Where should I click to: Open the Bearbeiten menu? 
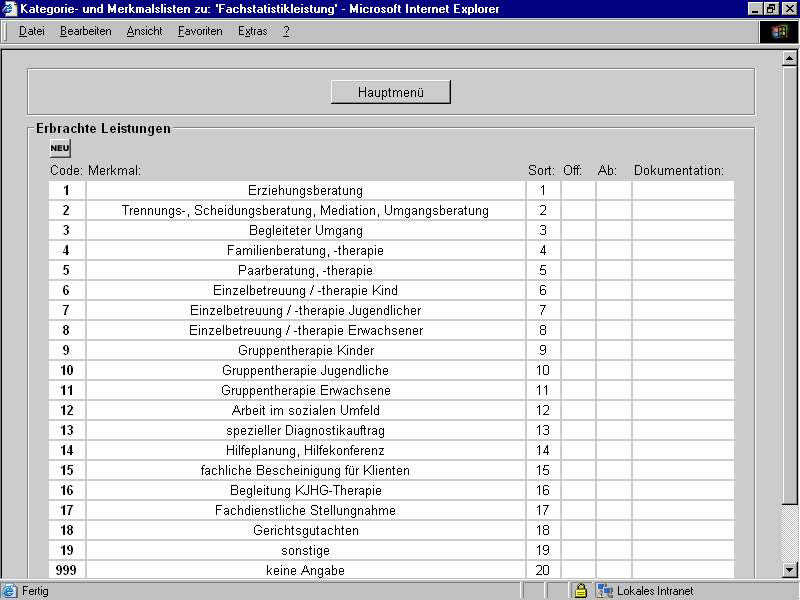86,31
